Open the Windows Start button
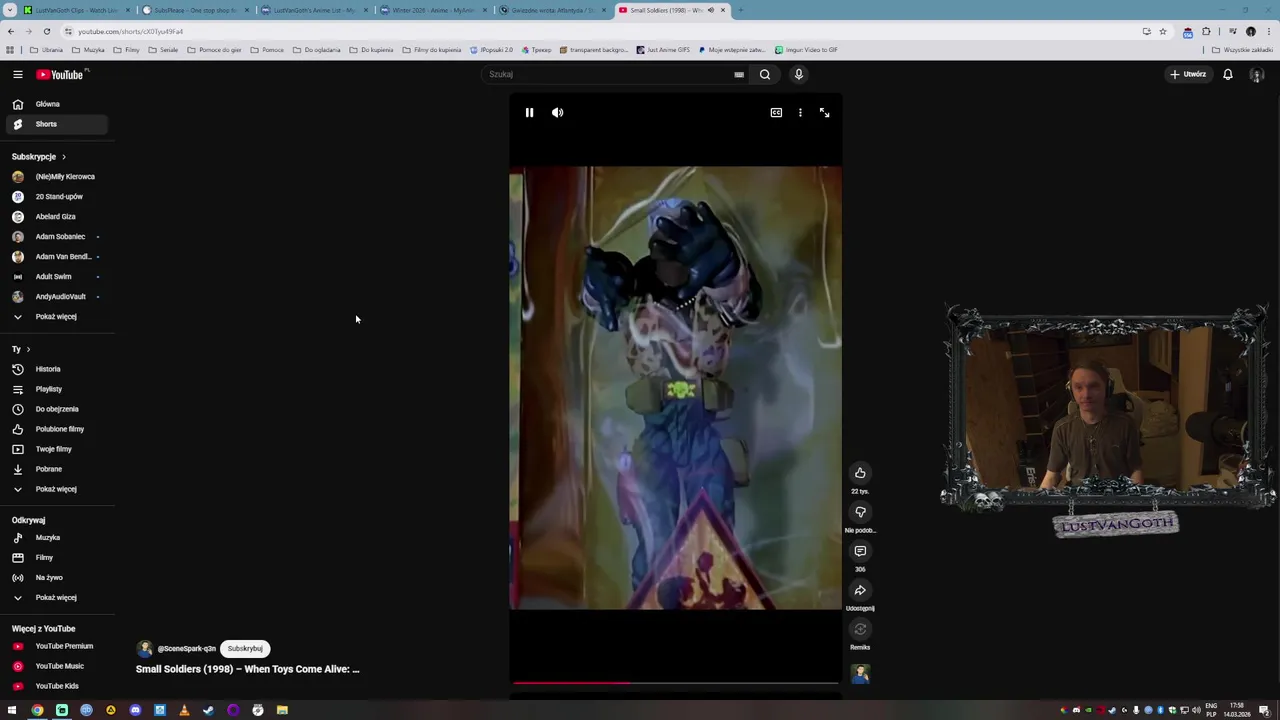 [12, 710]
